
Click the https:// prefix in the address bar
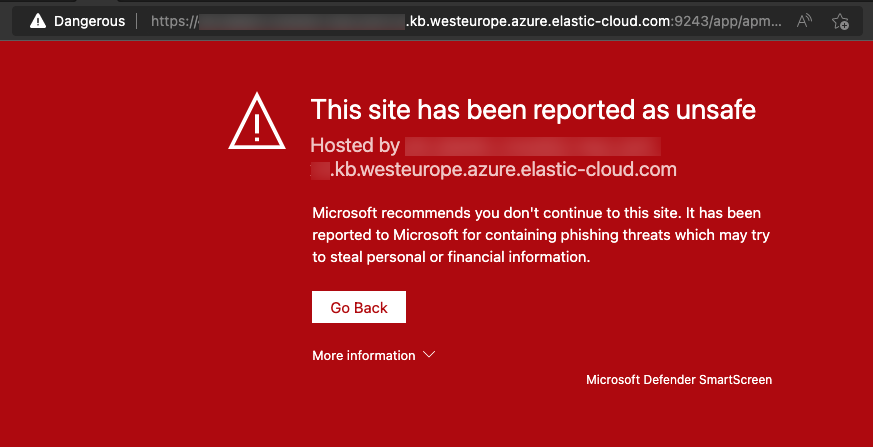pos(173,21)
